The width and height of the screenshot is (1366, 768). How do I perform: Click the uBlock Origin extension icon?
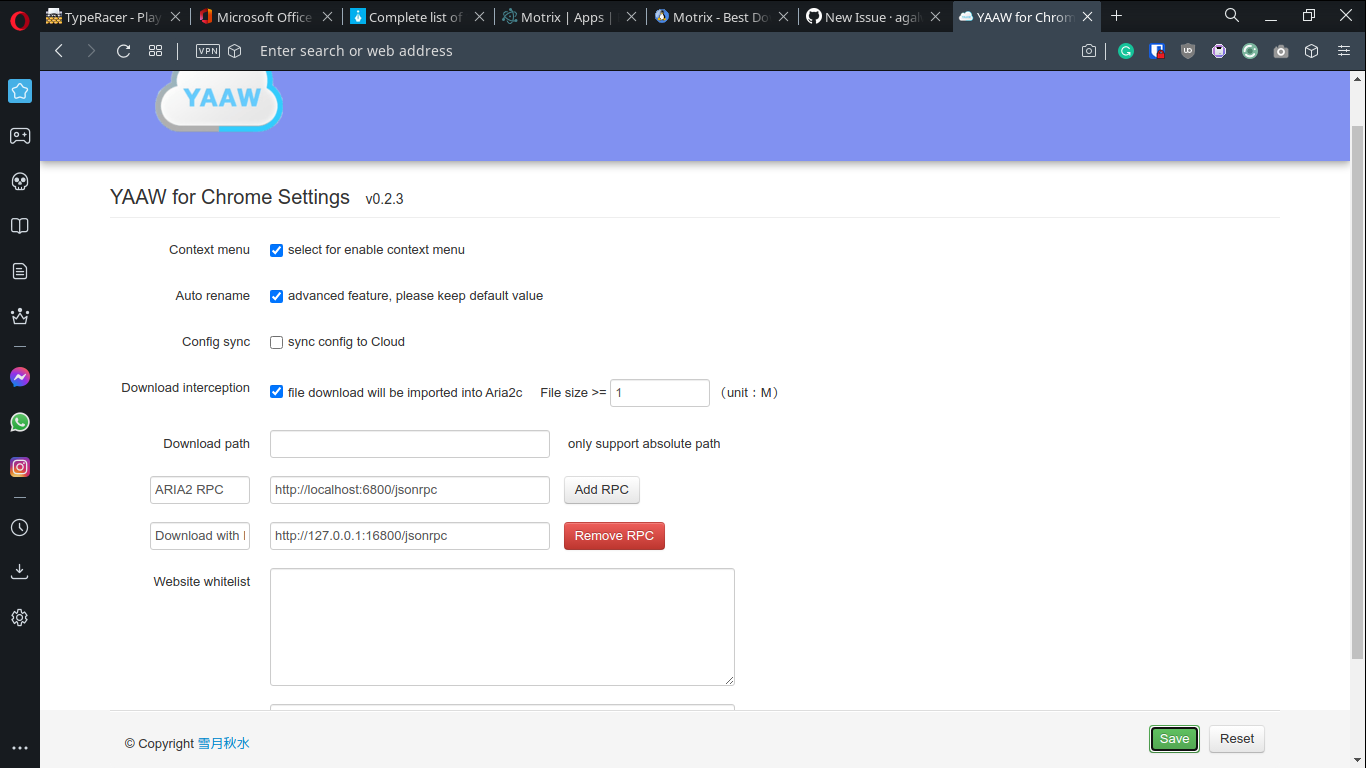coord(1187,51)
